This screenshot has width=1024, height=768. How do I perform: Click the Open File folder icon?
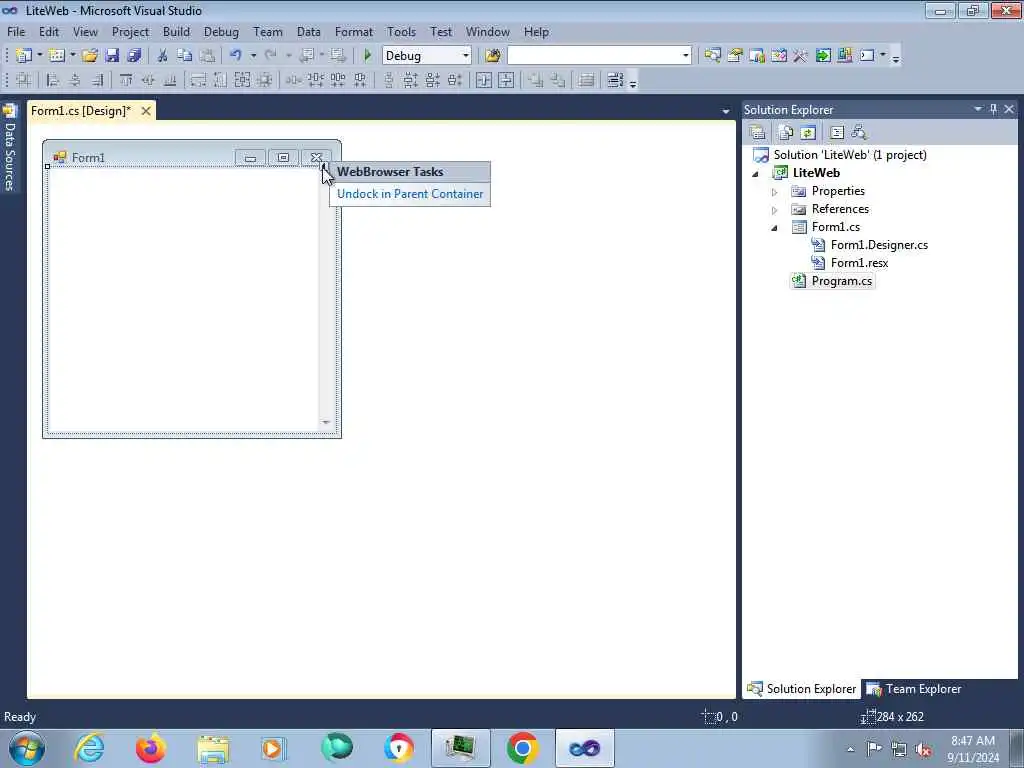click(90, 56)
